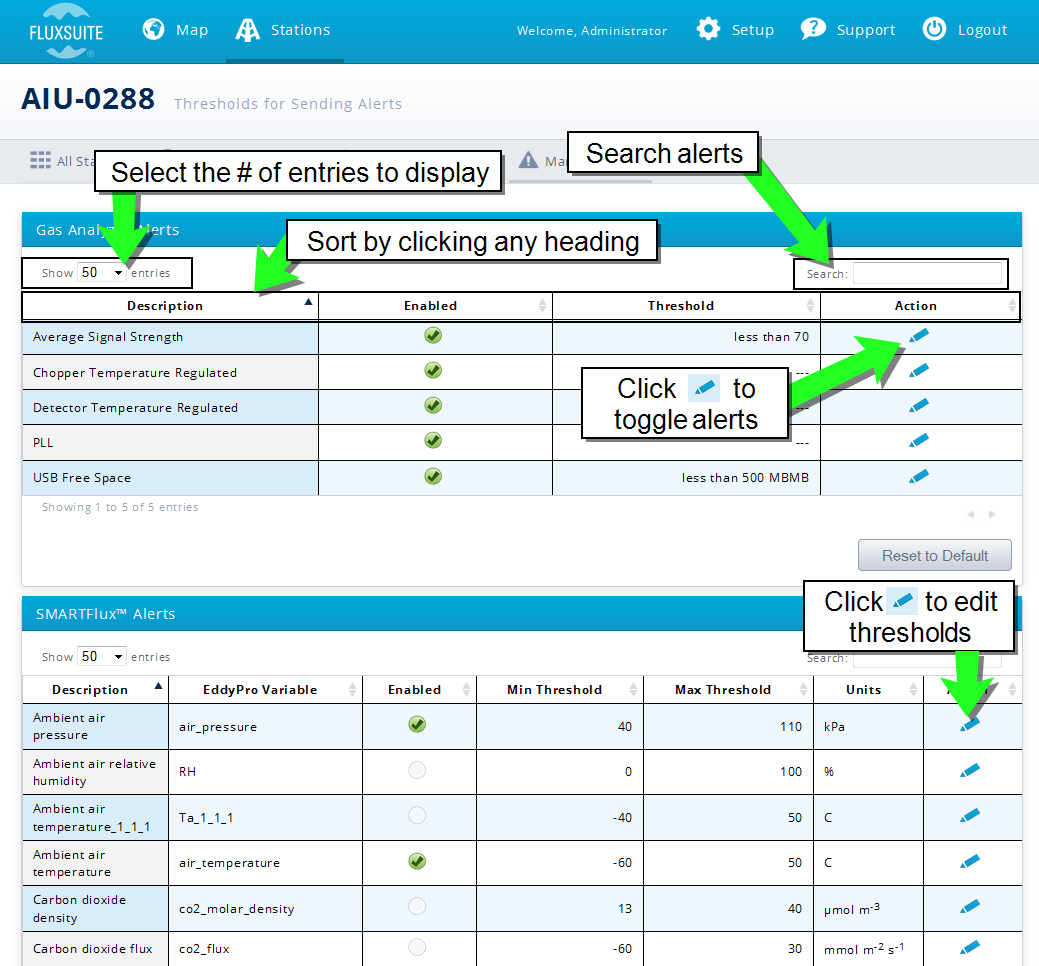Edit Ambient air relative humidity pencil

(x=969, y=771)
